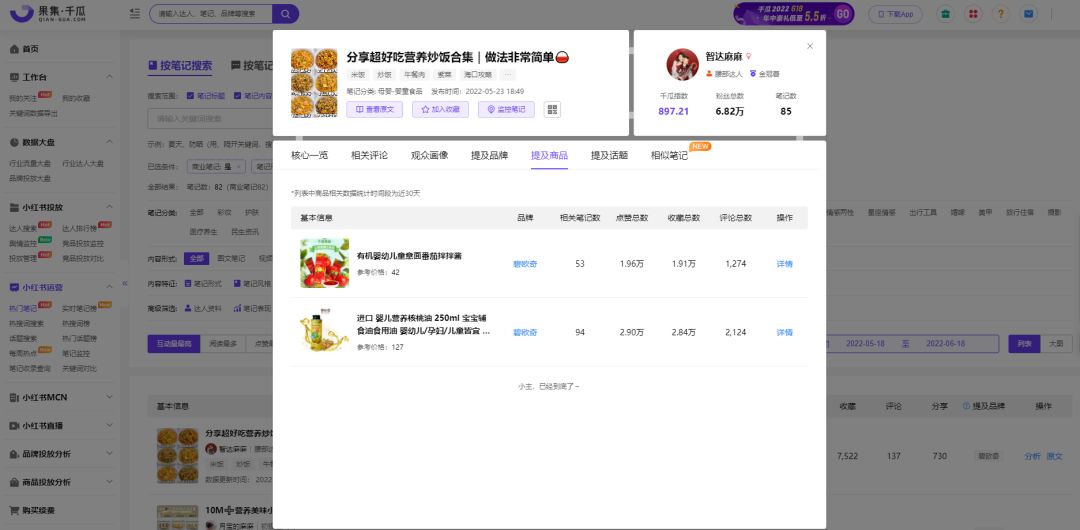Click the 阅读最多 sort button
Viewport: 1080px width, 530px height.
(223, 343)
